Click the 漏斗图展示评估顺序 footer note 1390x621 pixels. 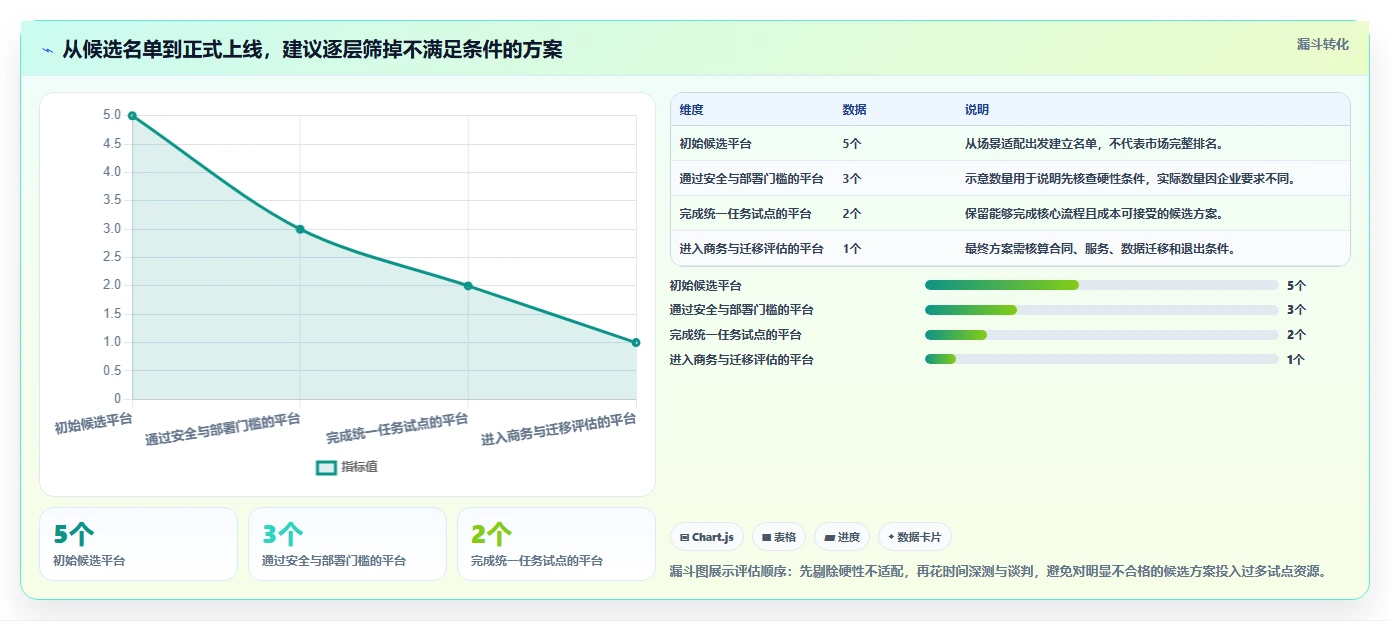click(1000, 572)
